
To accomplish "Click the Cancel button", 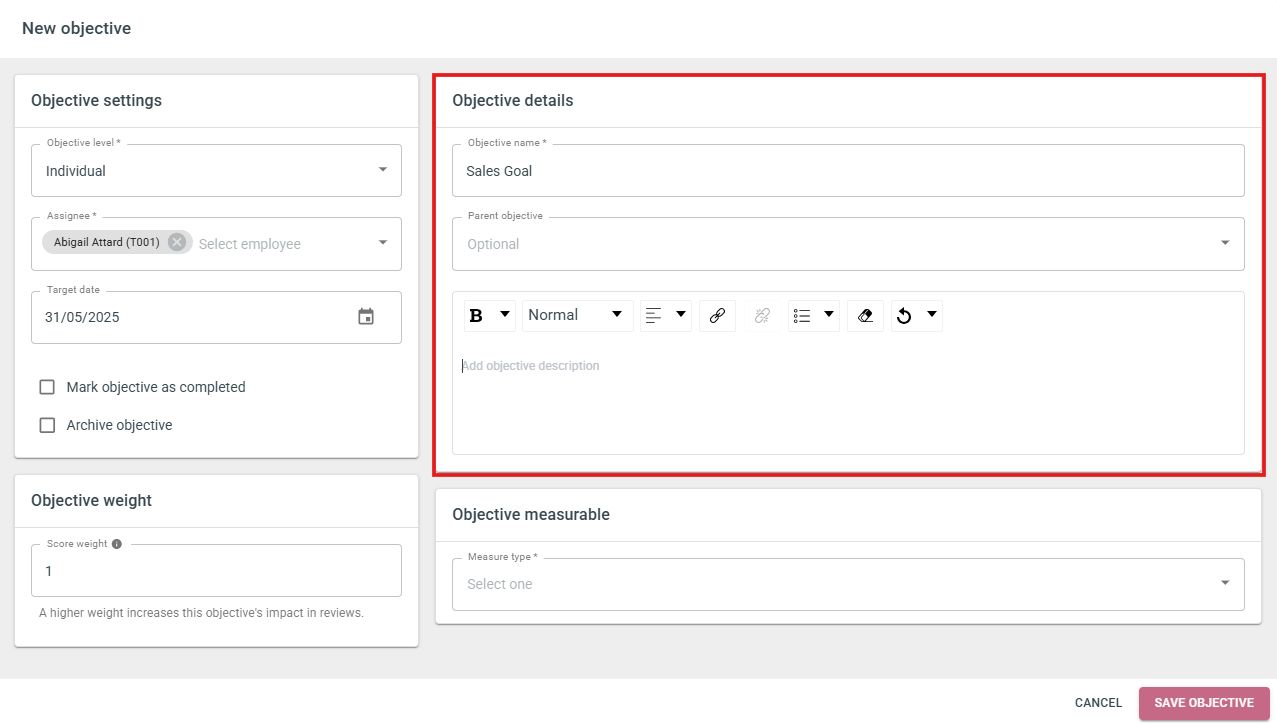I will [1099, 703].
